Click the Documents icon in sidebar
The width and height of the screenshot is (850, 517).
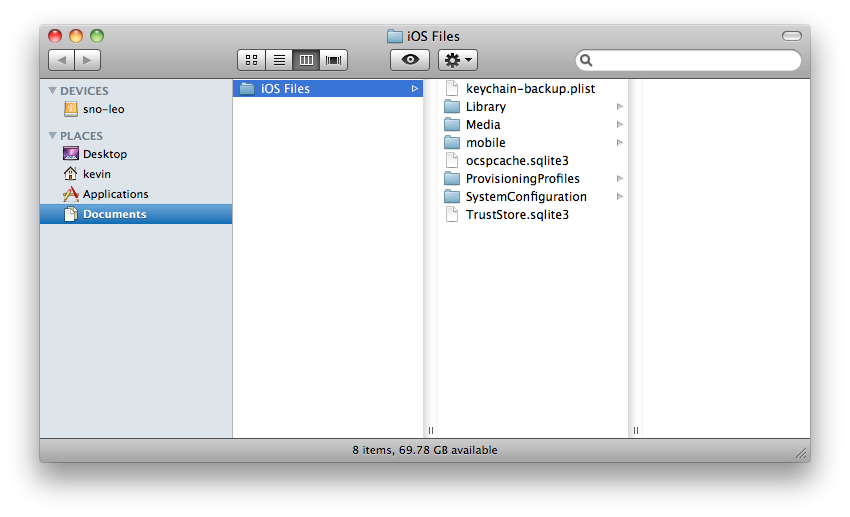pos(70,214)
